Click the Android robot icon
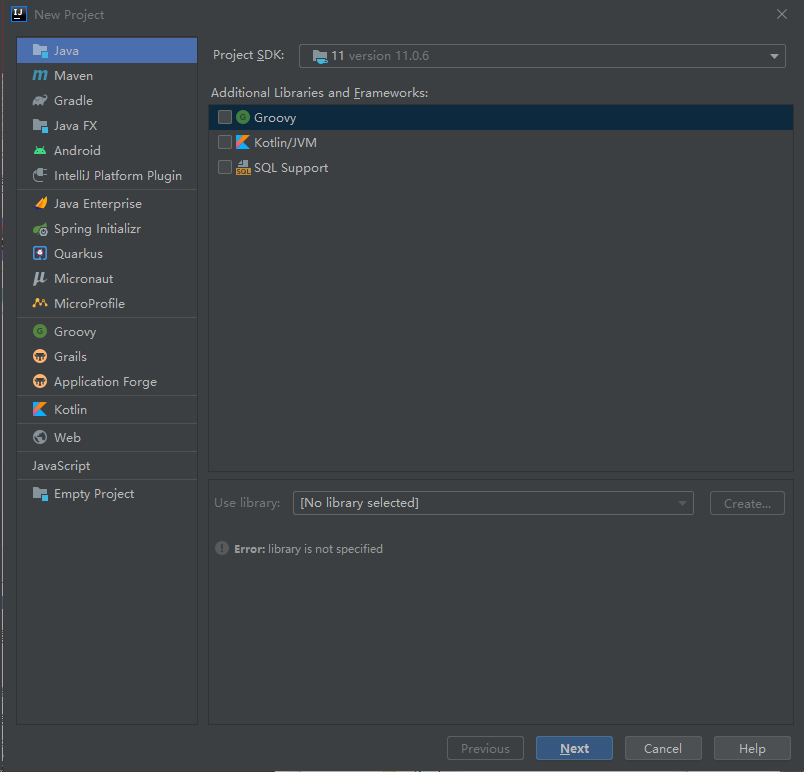Screen dimensions: 804x772 pos(40,150)
